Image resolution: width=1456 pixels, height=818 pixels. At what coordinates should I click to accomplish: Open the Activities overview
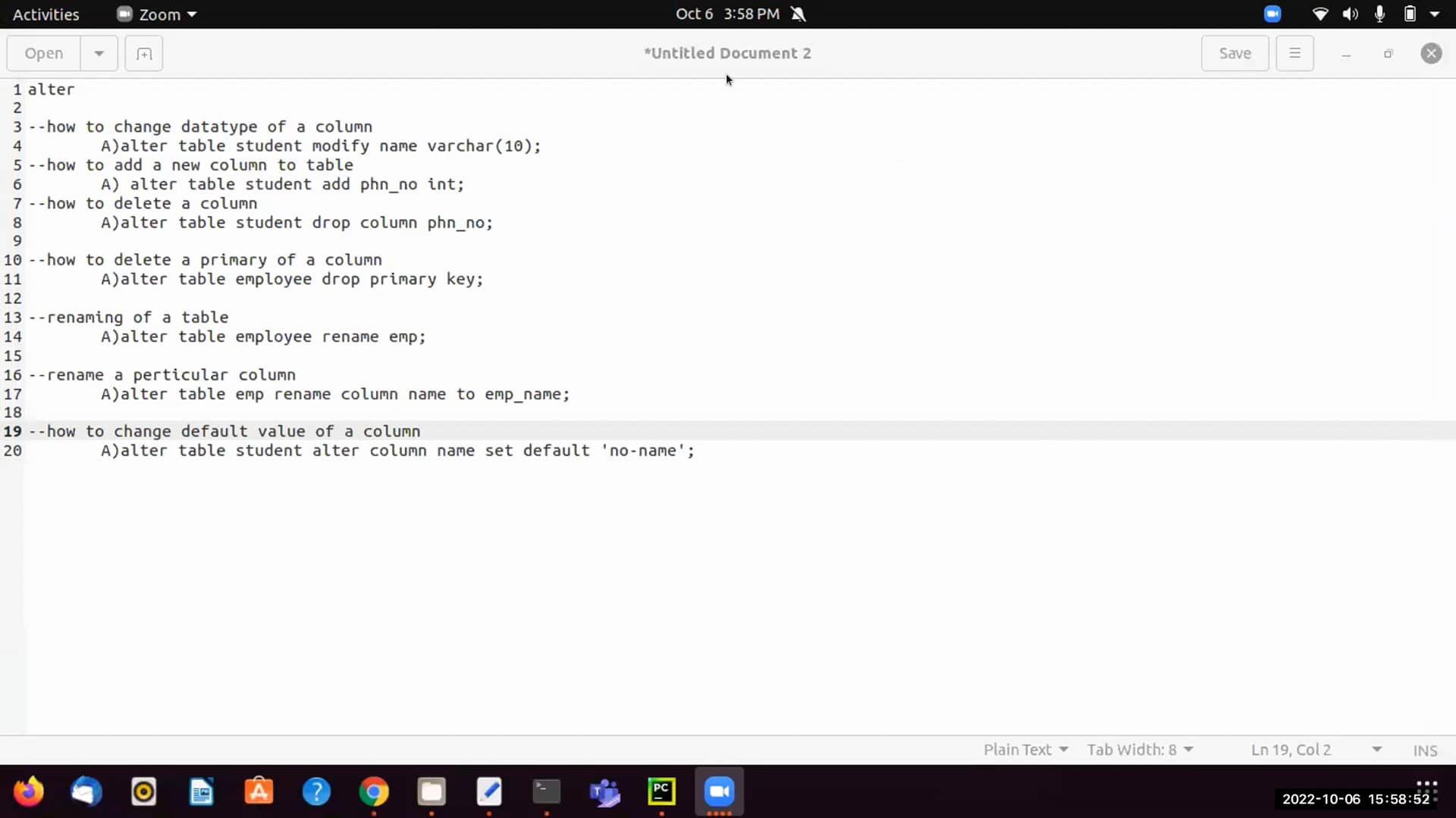pos(46,14)
